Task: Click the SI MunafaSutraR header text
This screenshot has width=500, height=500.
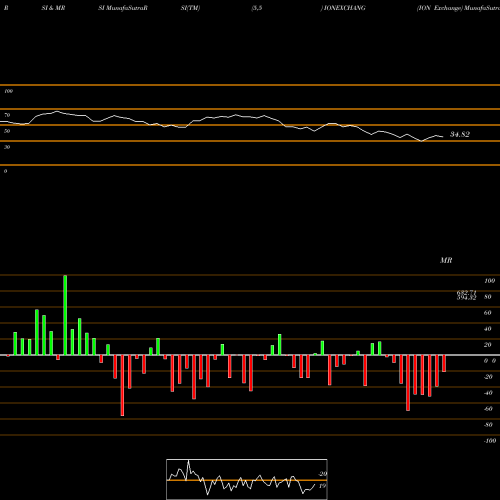Action: coord(123,8)
